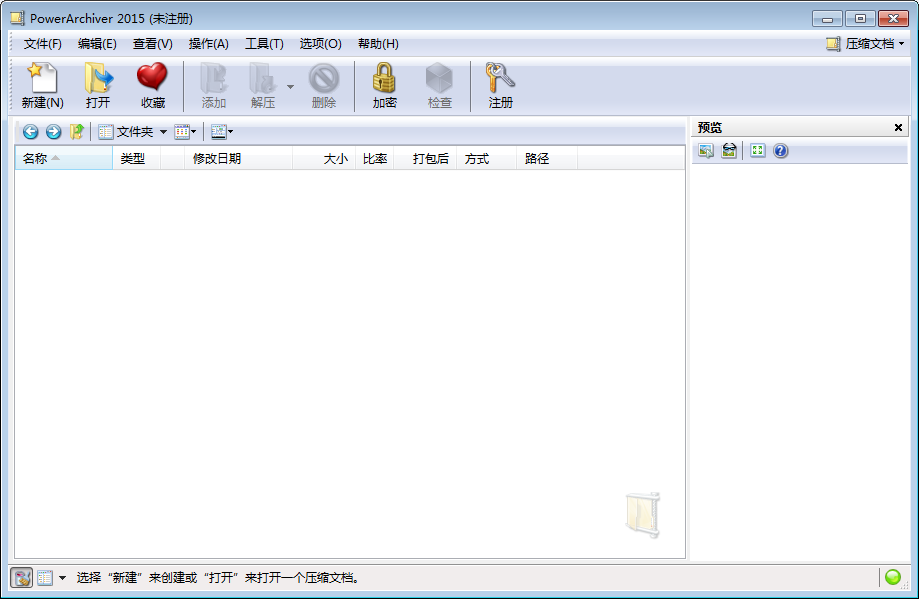This screenshot has height=599, width=919.
Task: Open the 选项(O) menu
Action: click(x=321, y=44)
